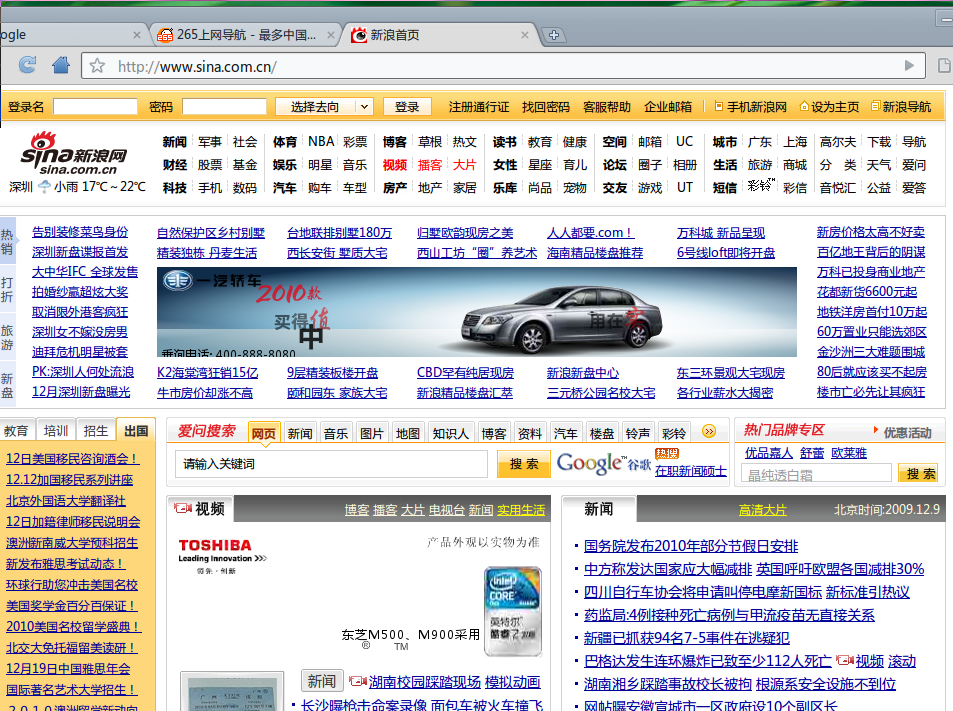Focus the 登录名 input field
953x711 pixels.
95,107
